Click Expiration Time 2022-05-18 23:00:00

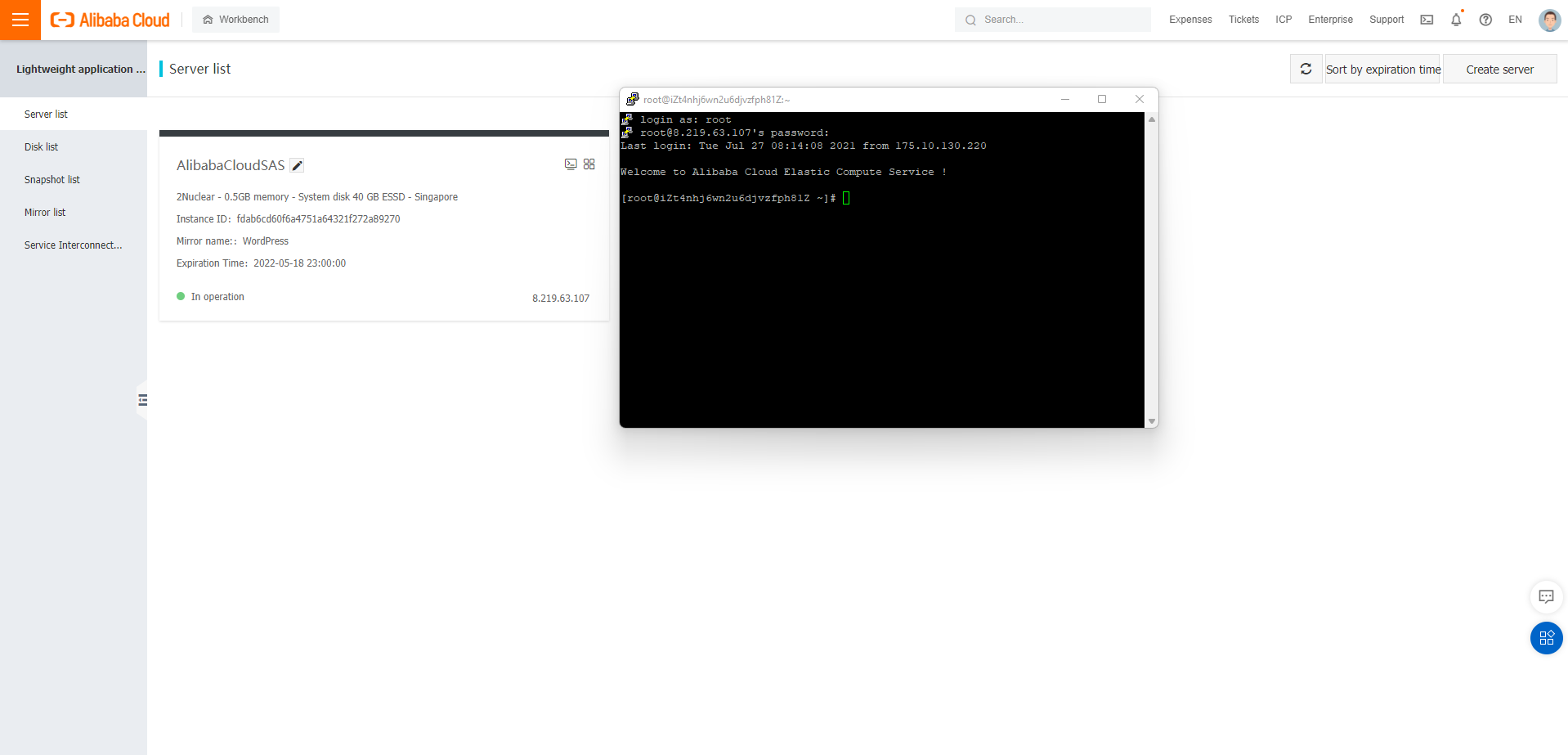click(299, 263)
